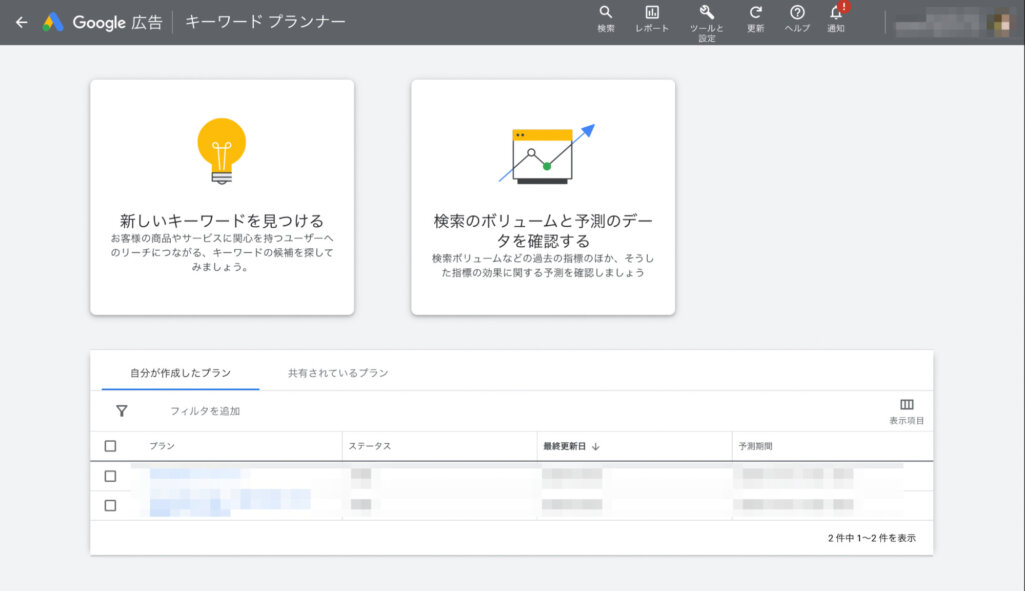
Task: Open the 新しいキーワードを見つける card
Action: pos(222,197)
